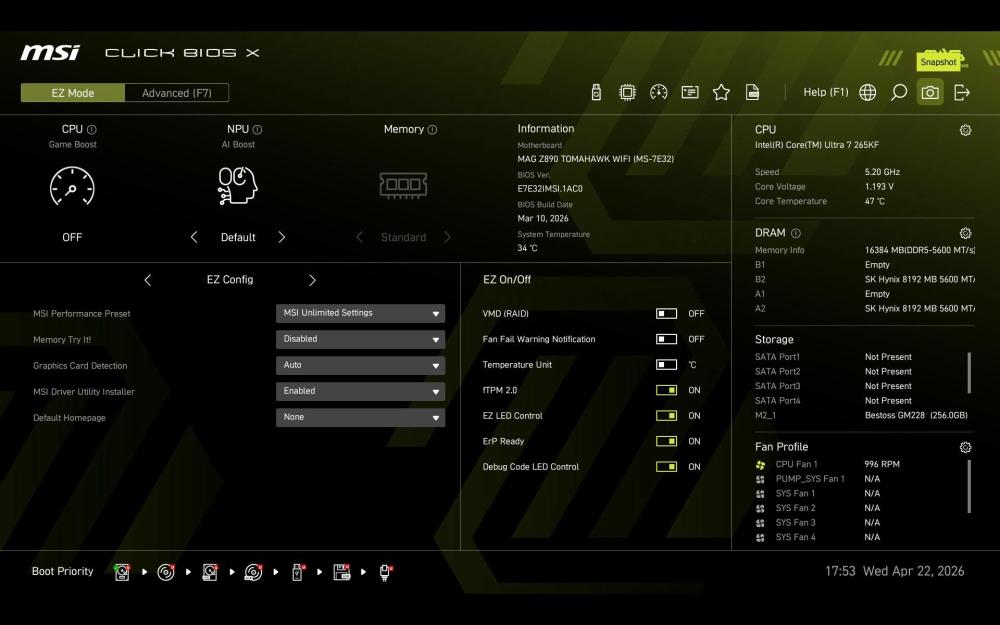Open Memory Try It! dropdown

pos(360,339)
